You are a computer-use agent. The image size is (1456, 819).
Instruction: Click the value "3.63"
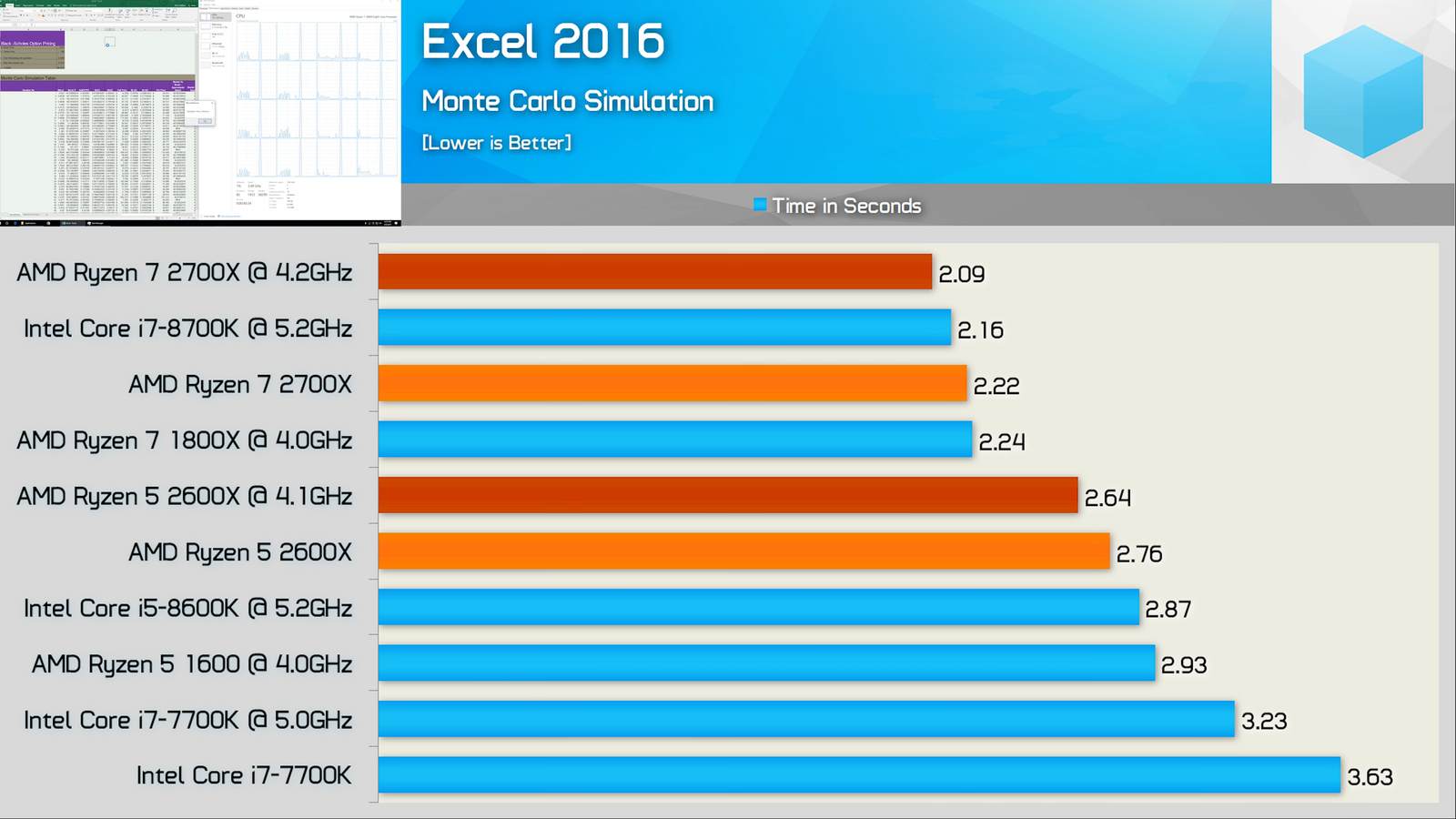1370,777
